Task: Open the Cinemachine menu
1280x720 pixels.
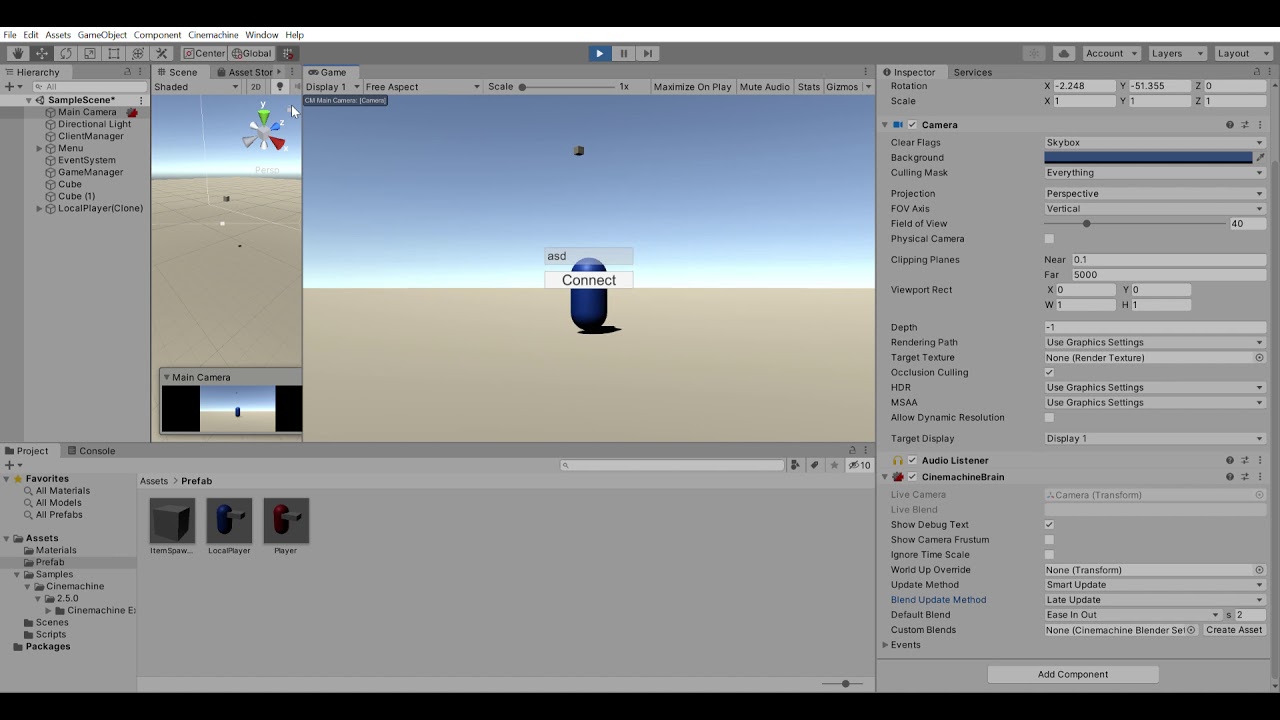Action: (213, 34)
